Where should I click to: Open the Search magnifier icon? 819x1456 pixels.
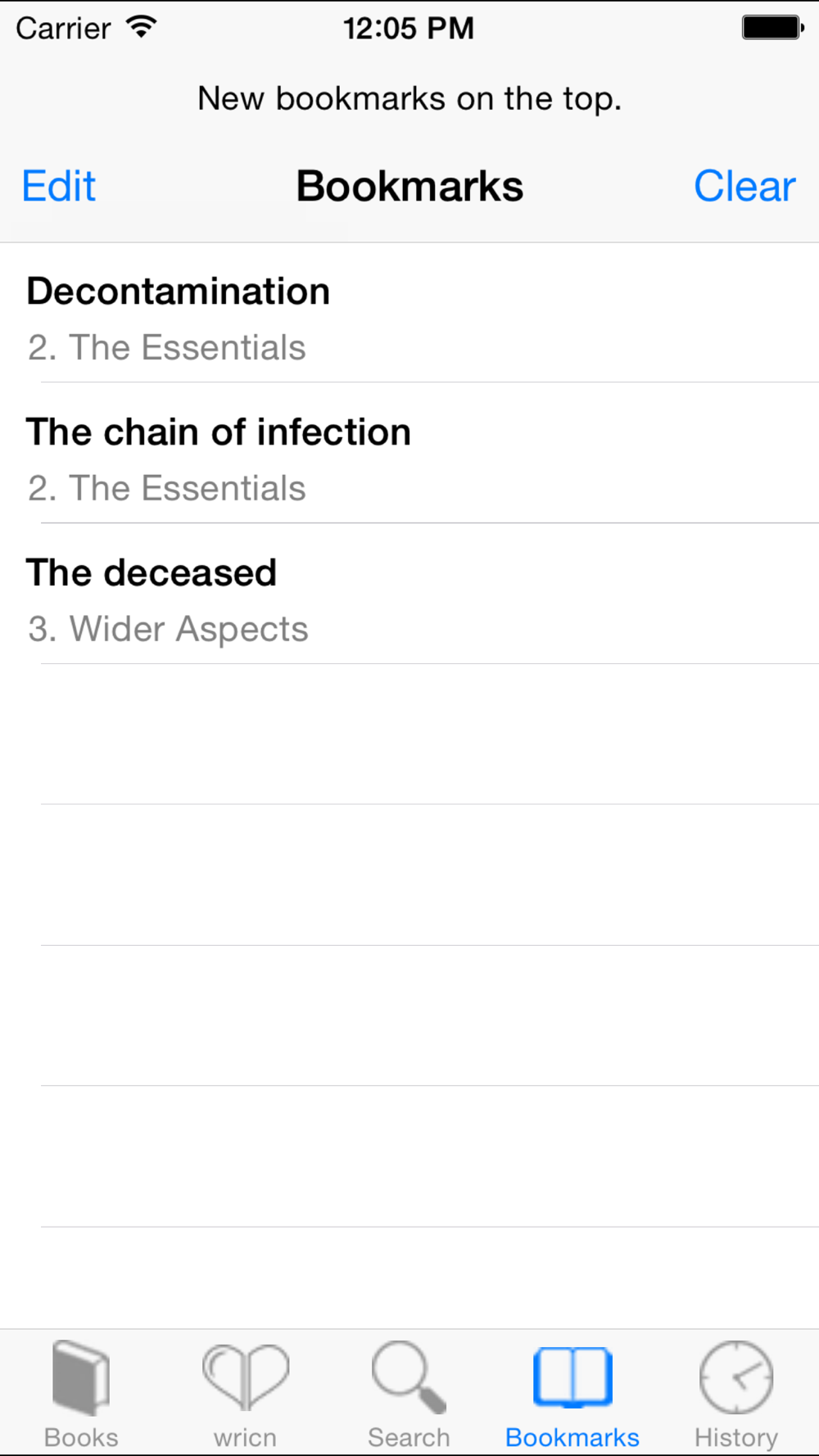(409, 1377)
